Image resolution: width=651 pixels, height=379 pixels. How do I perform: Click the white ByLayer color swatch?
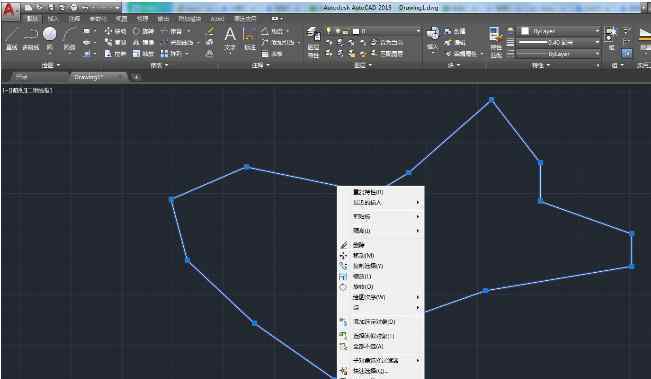(525, 31)
